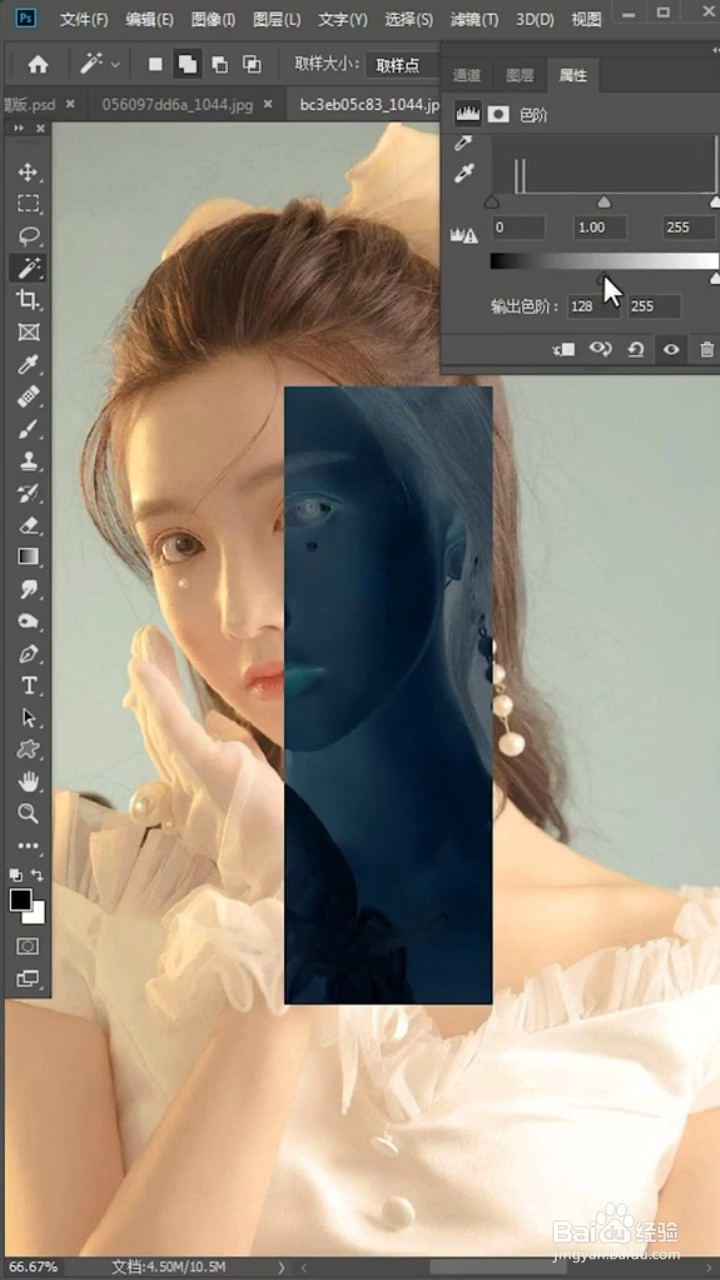
Task: Select the Custom Shape tool
Action: [x=28, y=749]
